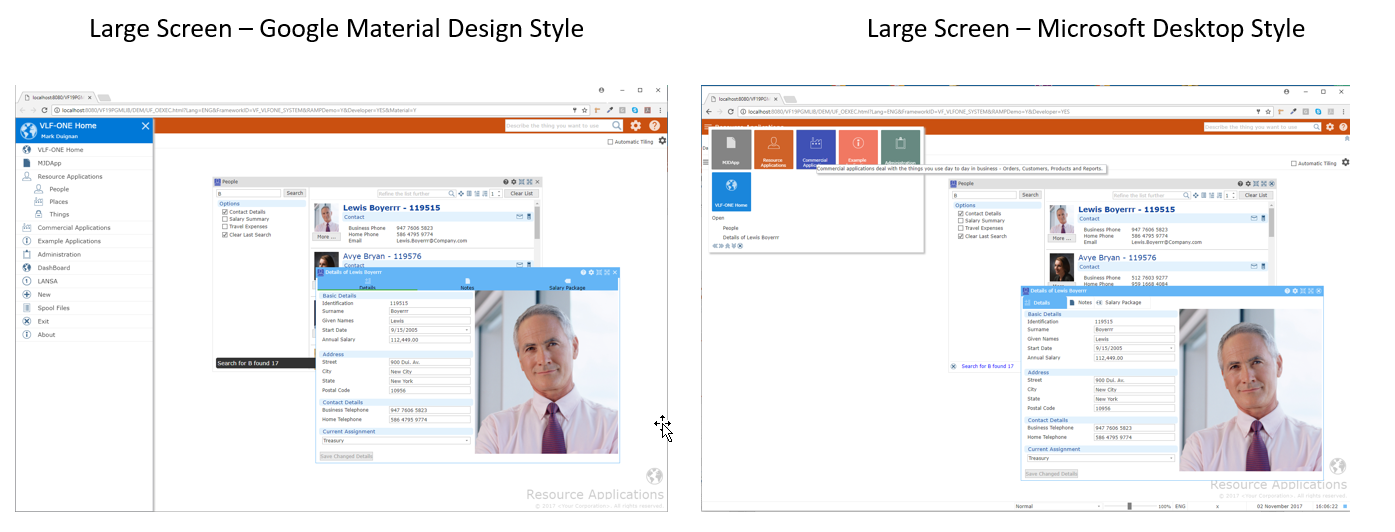Expand Example Applications in Material sidebar
Screen dimensions: 1395x532
tap(84, 241)
